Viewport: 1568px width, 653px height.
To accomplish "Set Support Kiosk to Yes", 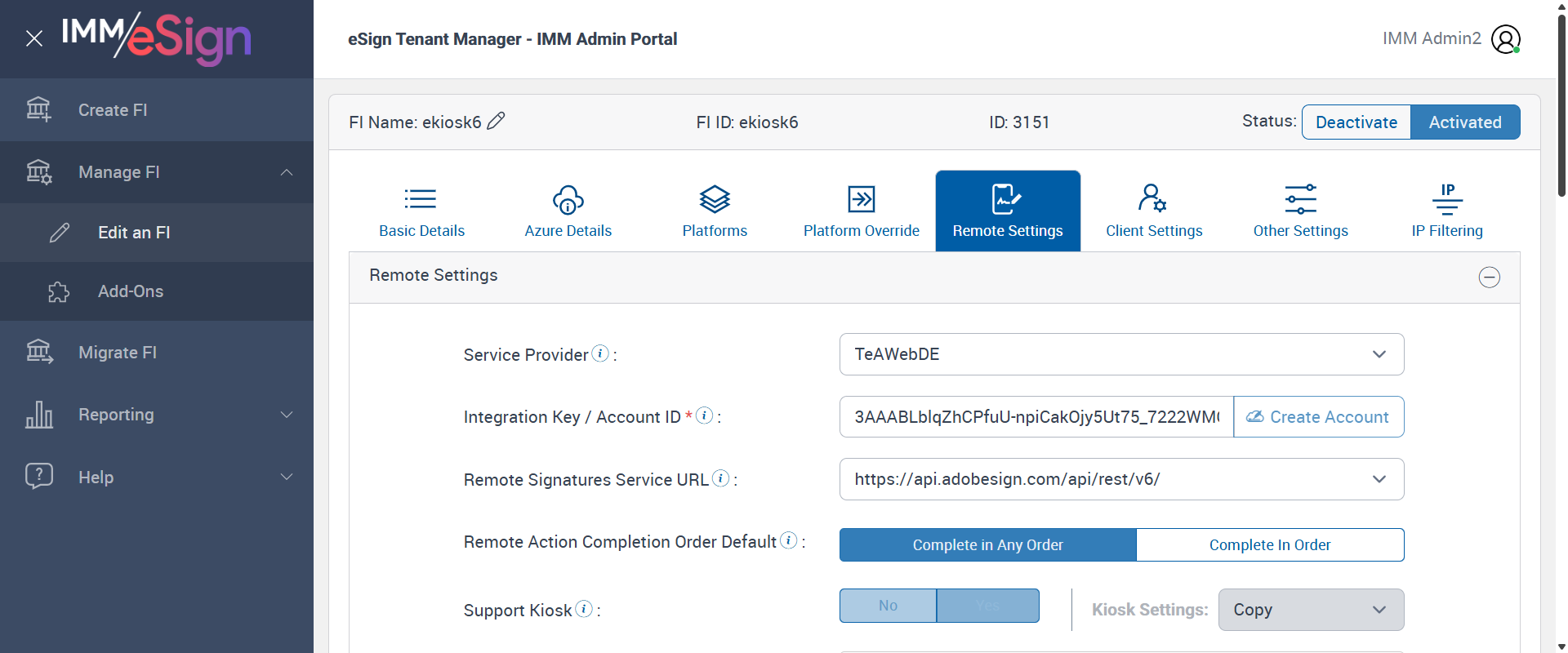I will (x=987, y=606).
